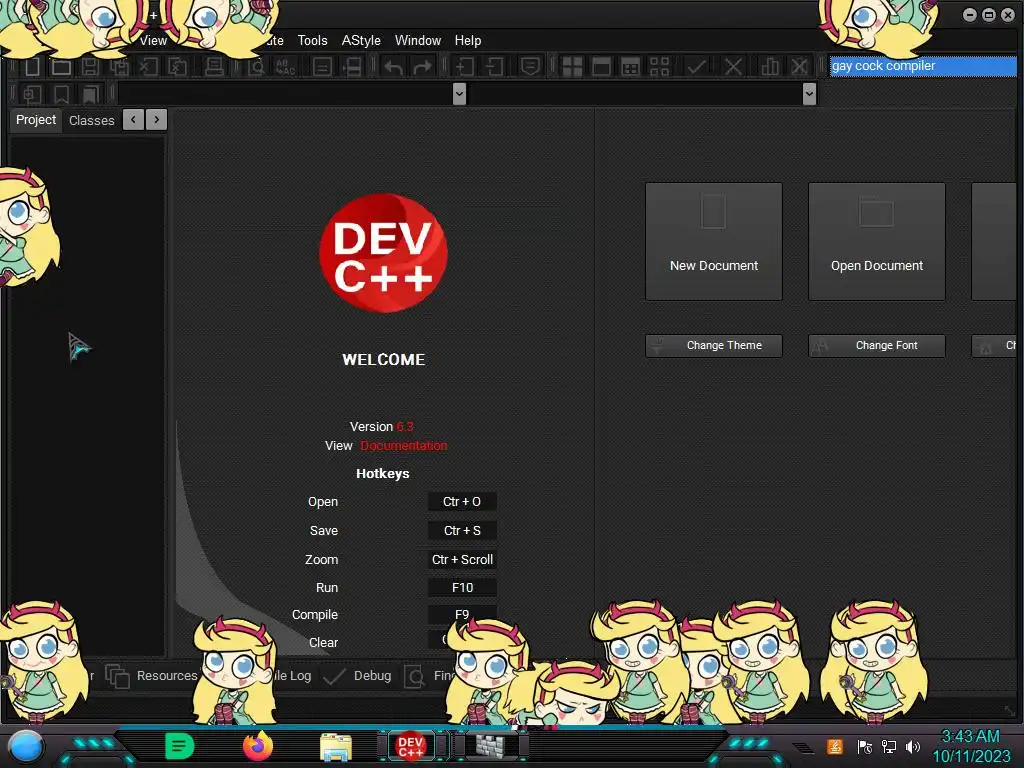Open the red Documentation link
Image resolution: width=1024 pixels, height=768 pixels.
coord(404,446)
